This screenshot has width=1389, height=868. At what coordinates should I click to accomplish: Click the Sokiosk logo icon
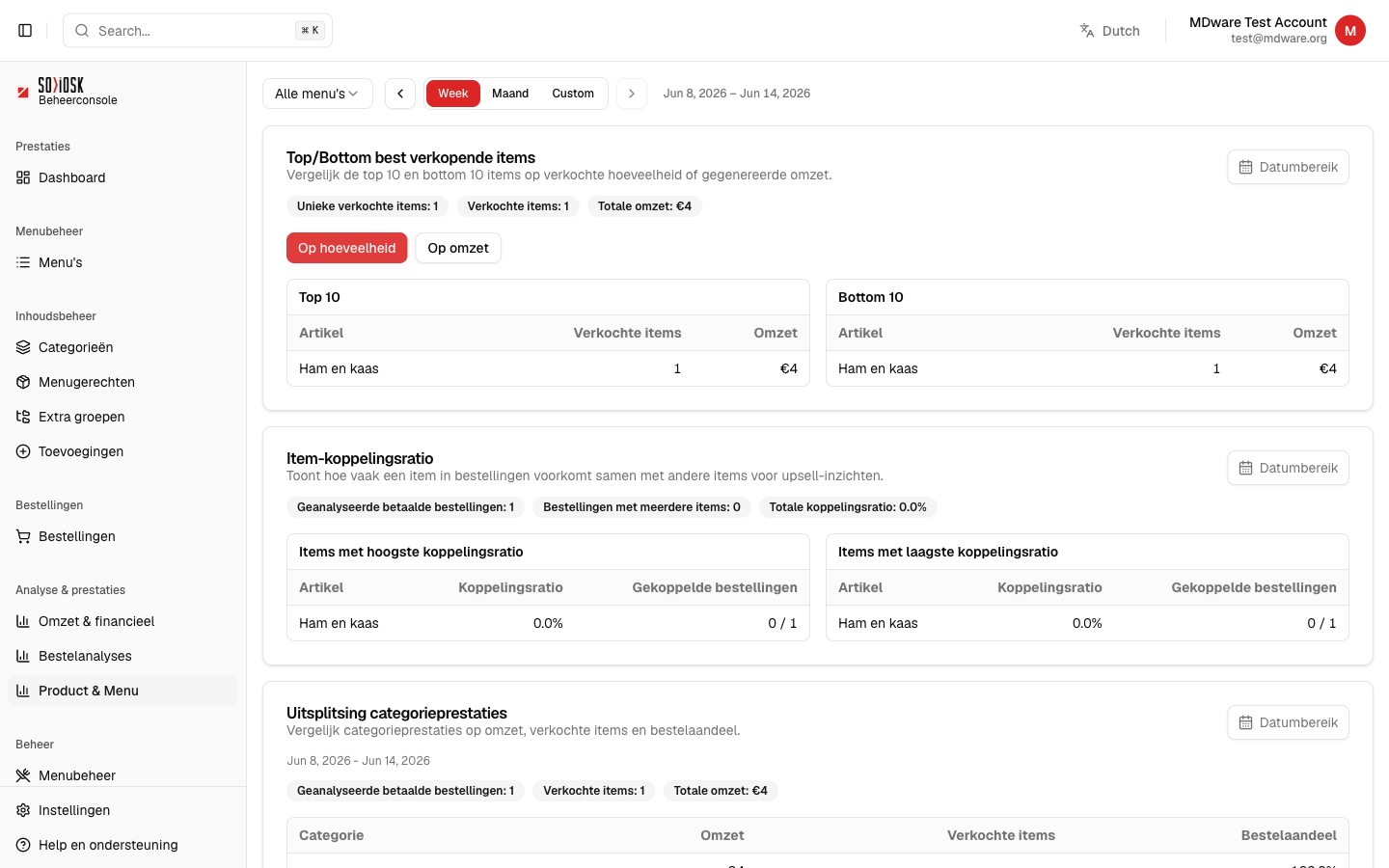[23, 93]
